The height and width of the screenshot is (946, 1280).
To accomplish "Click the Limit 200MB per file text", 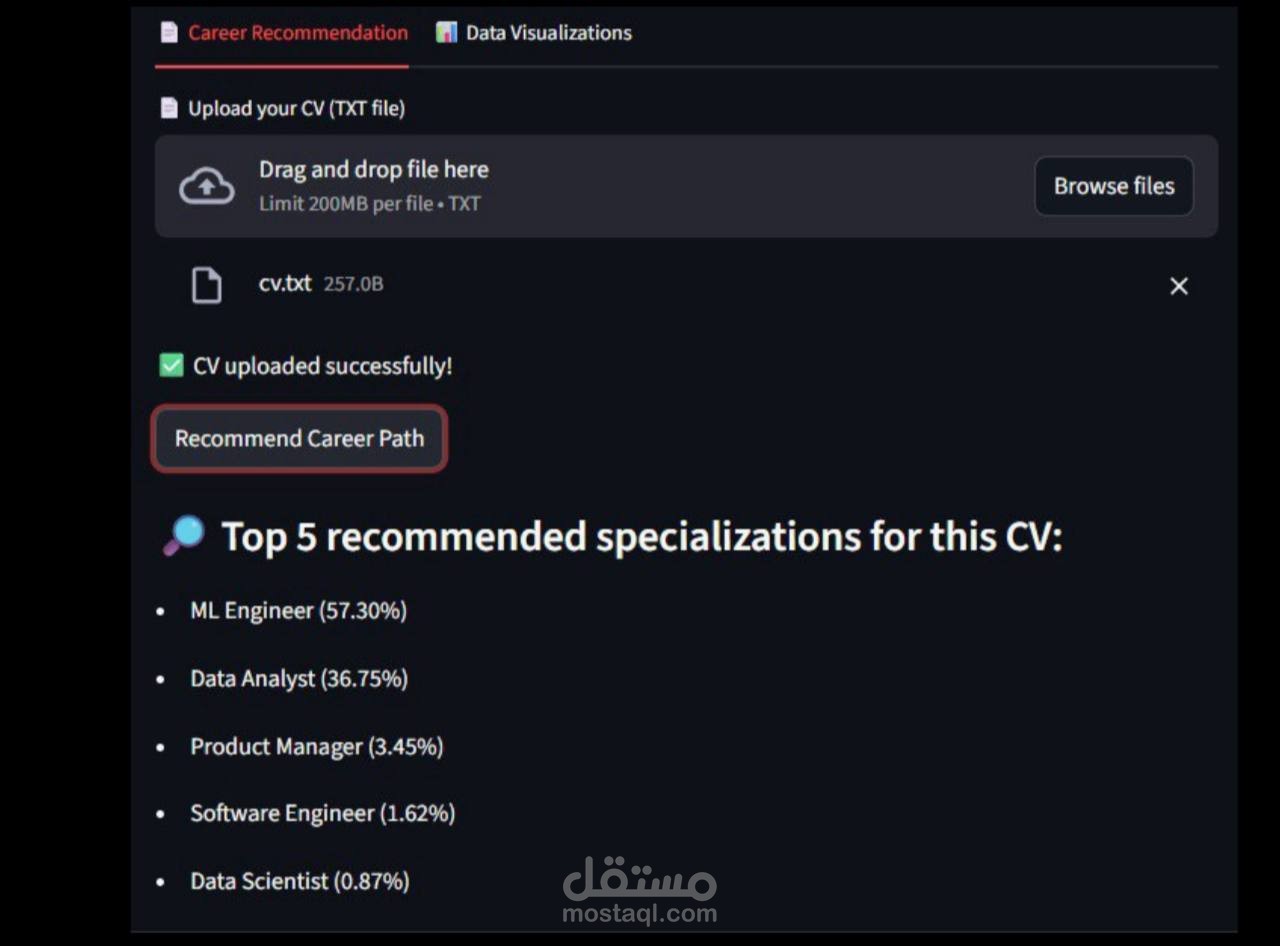I will (369, 203).
